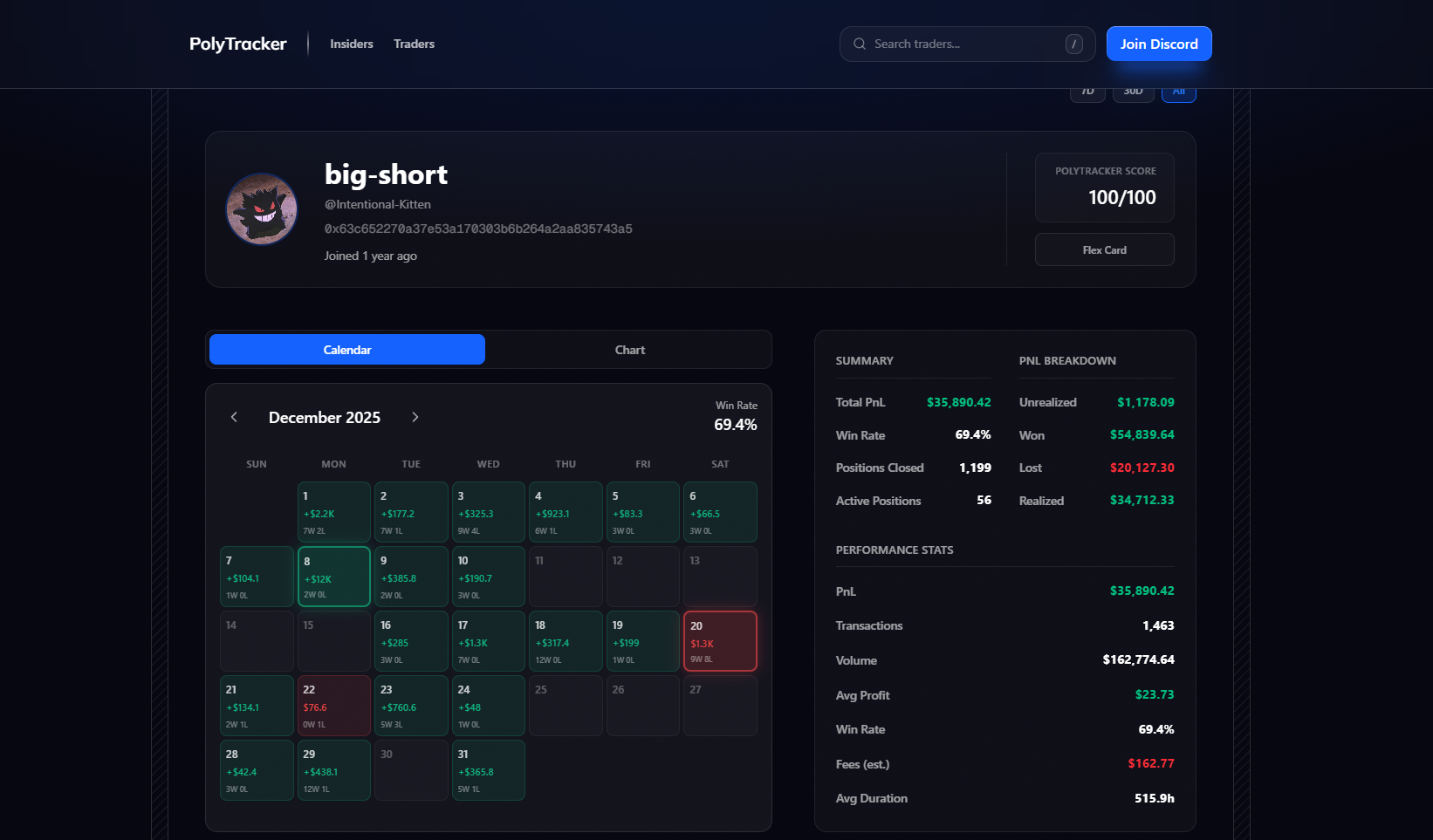Select December 8 with +$12K profit
This screenshot has height=840, width=1433.
pyautogui.click(x=334, y=577)
